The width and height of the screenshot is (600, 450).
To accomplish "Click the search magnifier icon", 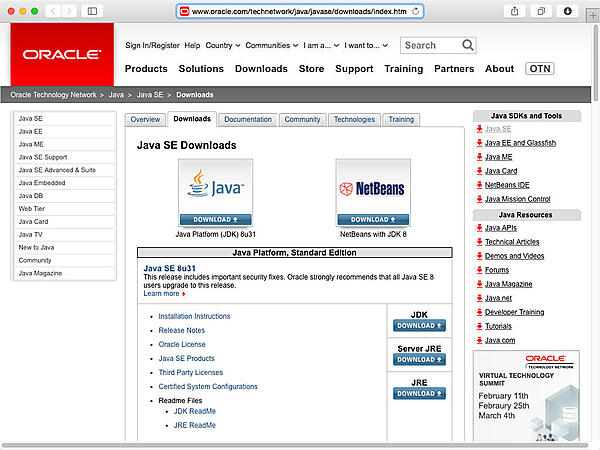I will 469,45.
